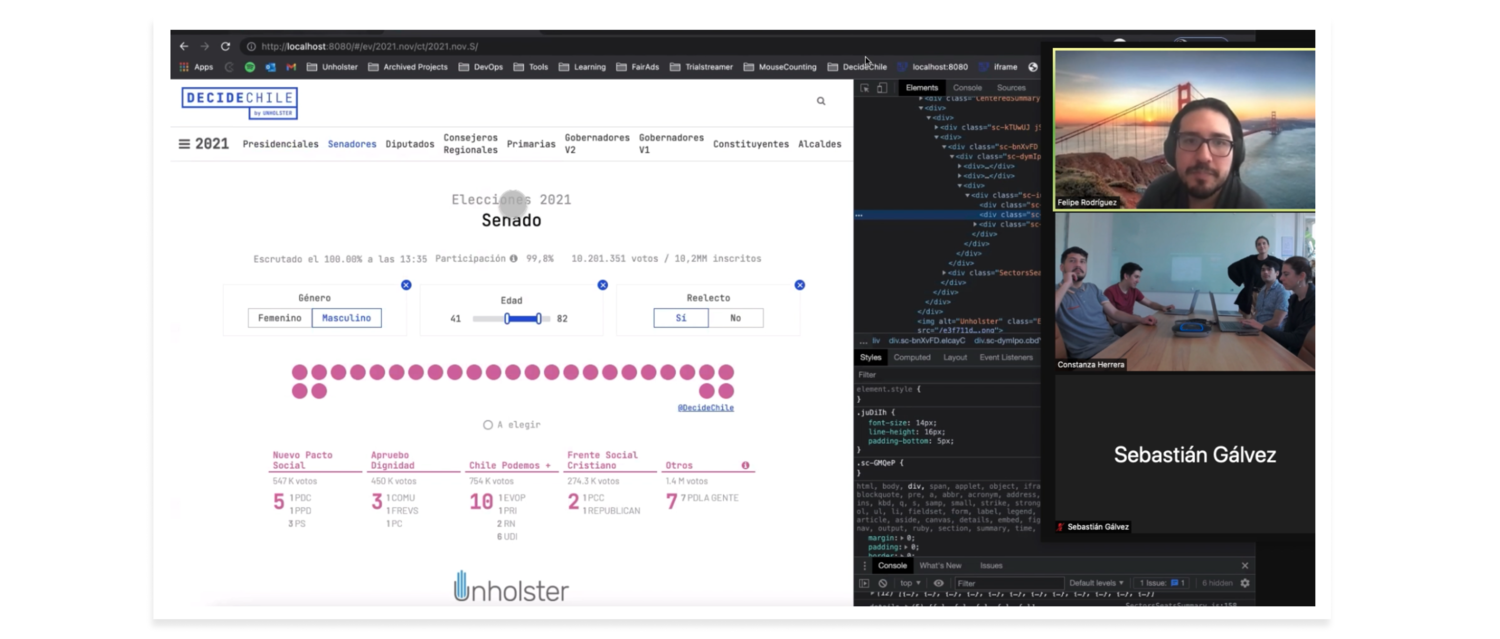Click the browser back arrow

tap(184, 46)
